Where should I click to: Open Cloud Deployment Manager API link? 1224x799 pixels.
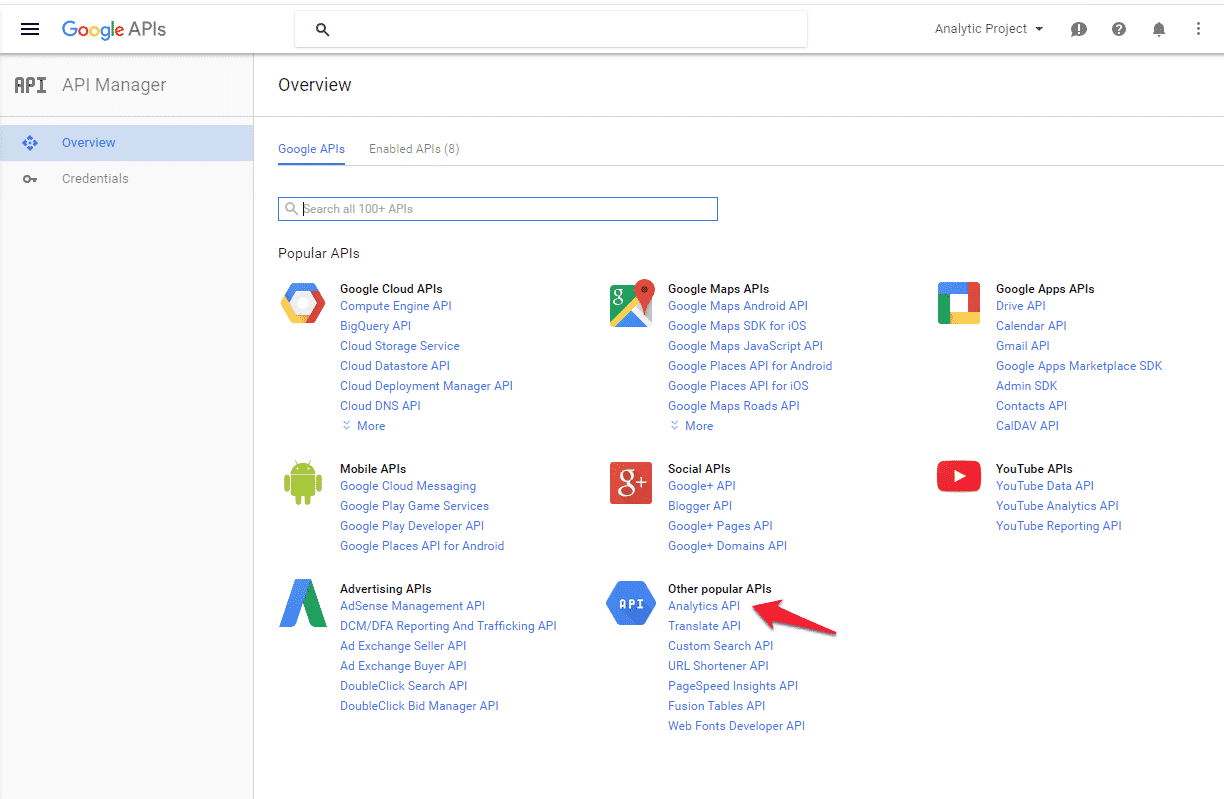click(x=426, y=386)
